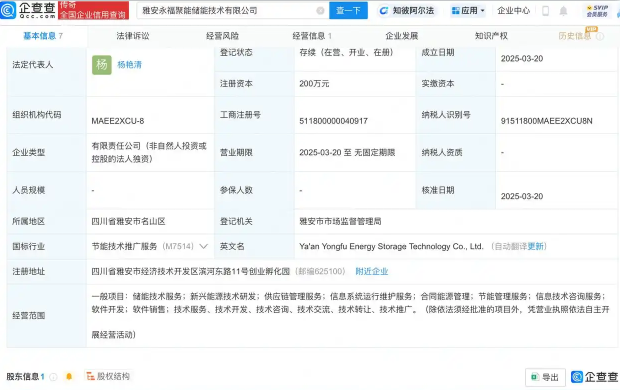Select registered capital 200万元
This screenshot has height=390, width=620.
[314, 84]
